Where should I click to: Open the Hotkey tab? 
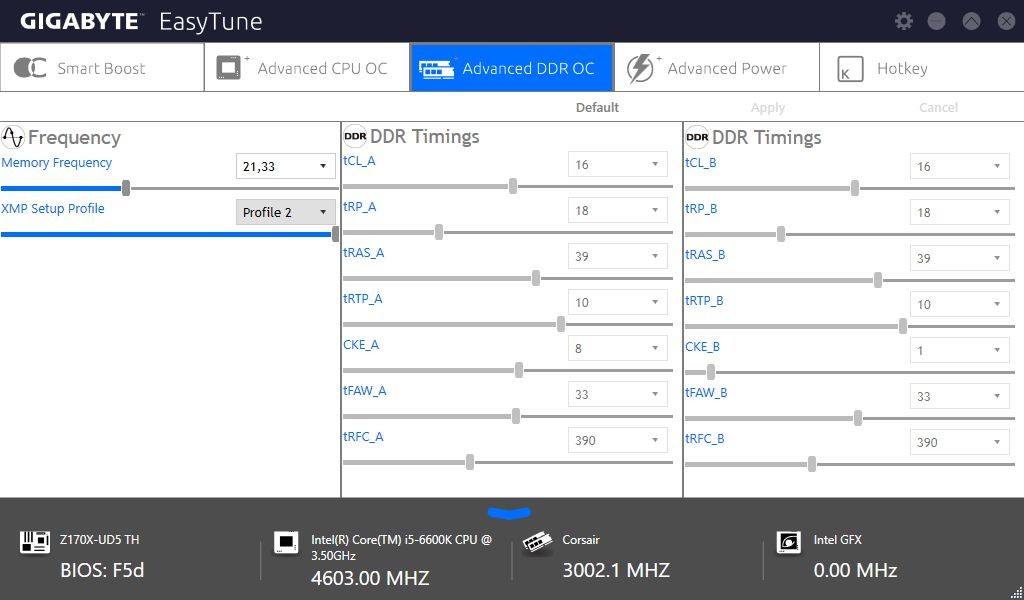tap(921, 68)
